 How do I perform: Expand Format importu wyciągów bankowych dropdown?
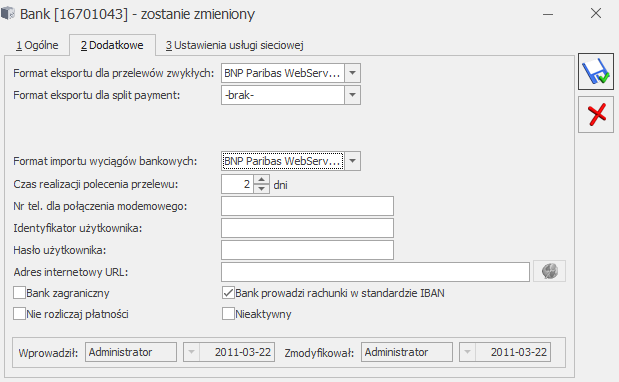pos(353,161)
